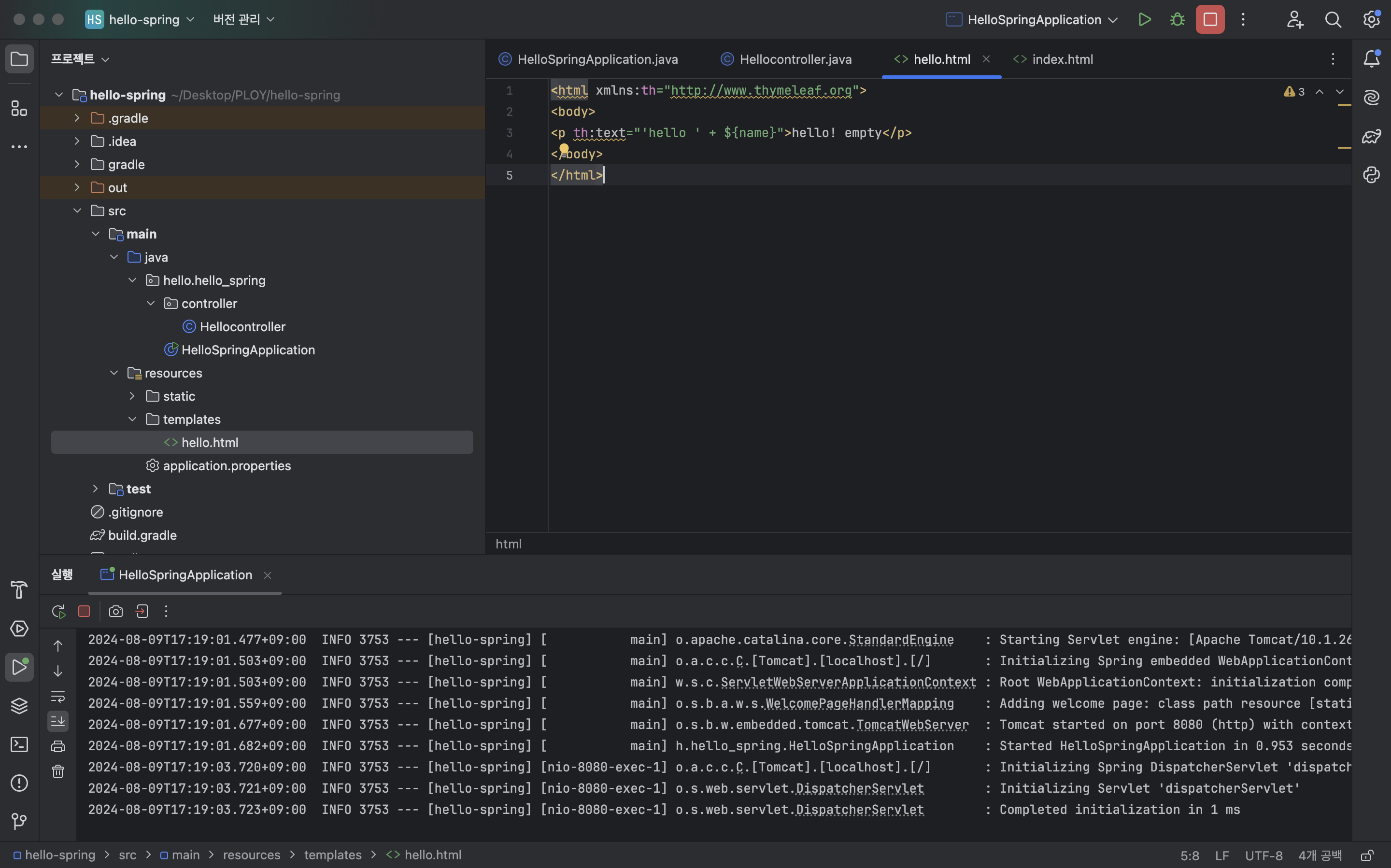Go to the next highlighted problem arrow
Screen dimensions: 1391x868
(1339, 92)
